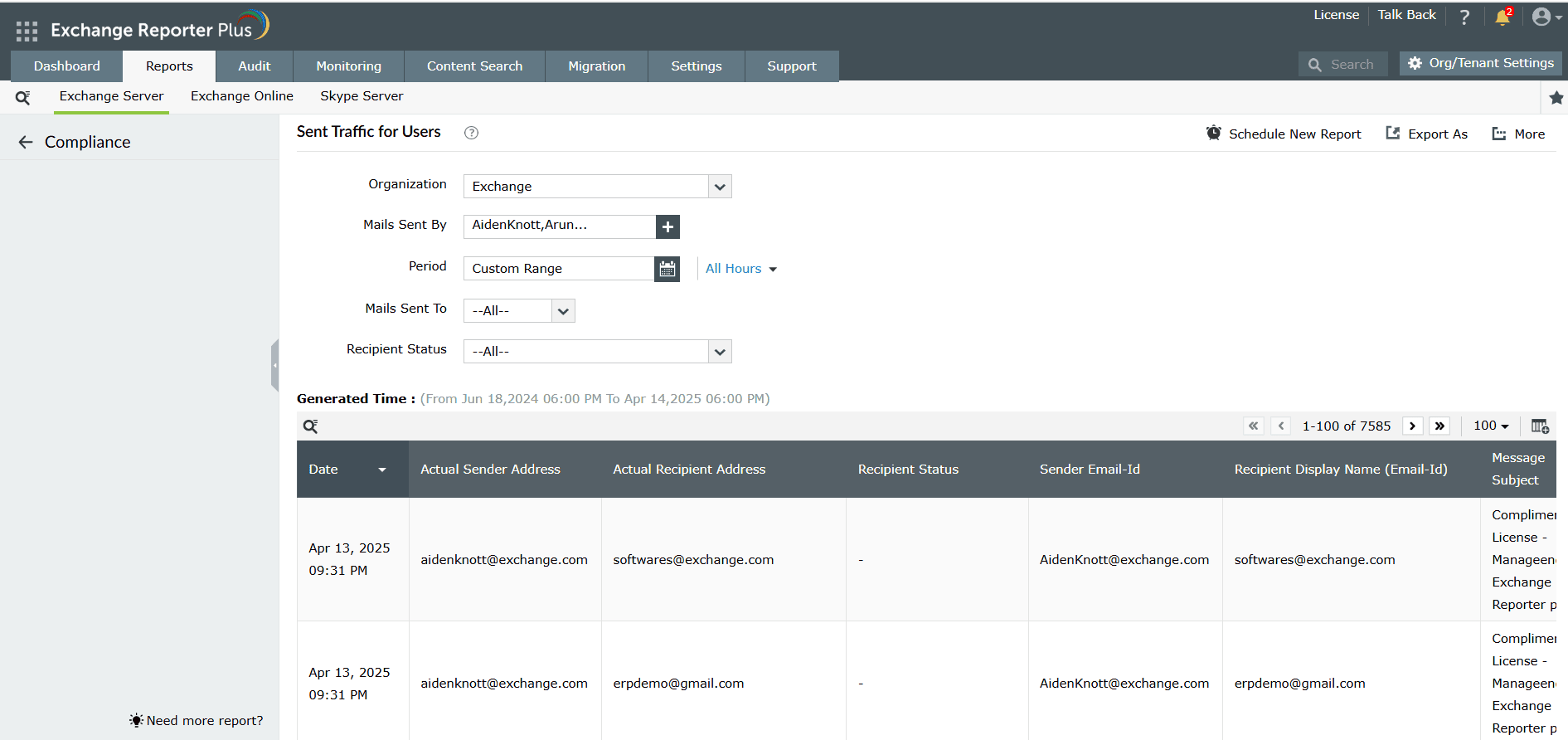Jump to first page of results

click(x=1253, y=426)
